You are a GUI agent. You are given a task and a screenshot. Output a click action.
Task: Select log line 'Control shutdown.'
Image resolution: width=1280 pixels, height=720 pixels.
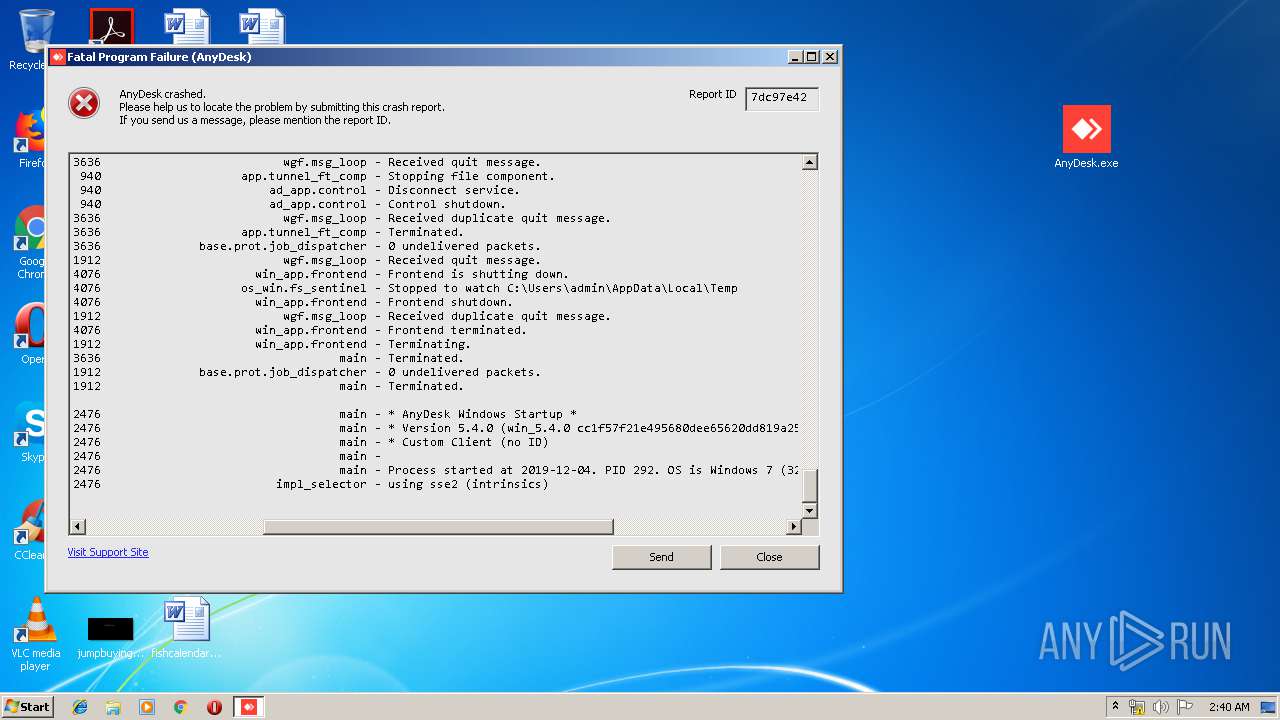[x=447, y=204]
